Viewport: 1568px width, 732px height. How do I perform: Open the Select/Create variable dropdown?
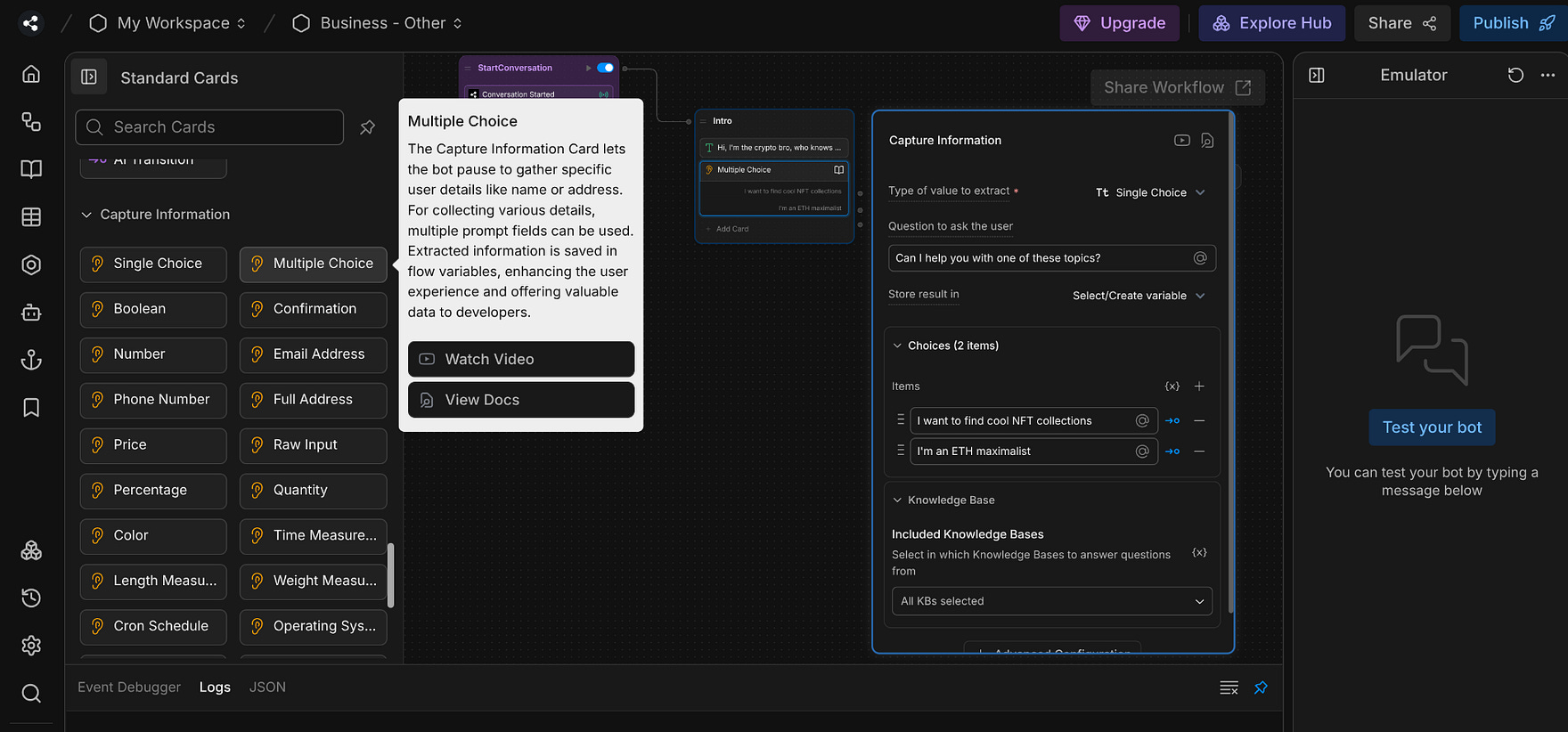(x=1139, y=296)
